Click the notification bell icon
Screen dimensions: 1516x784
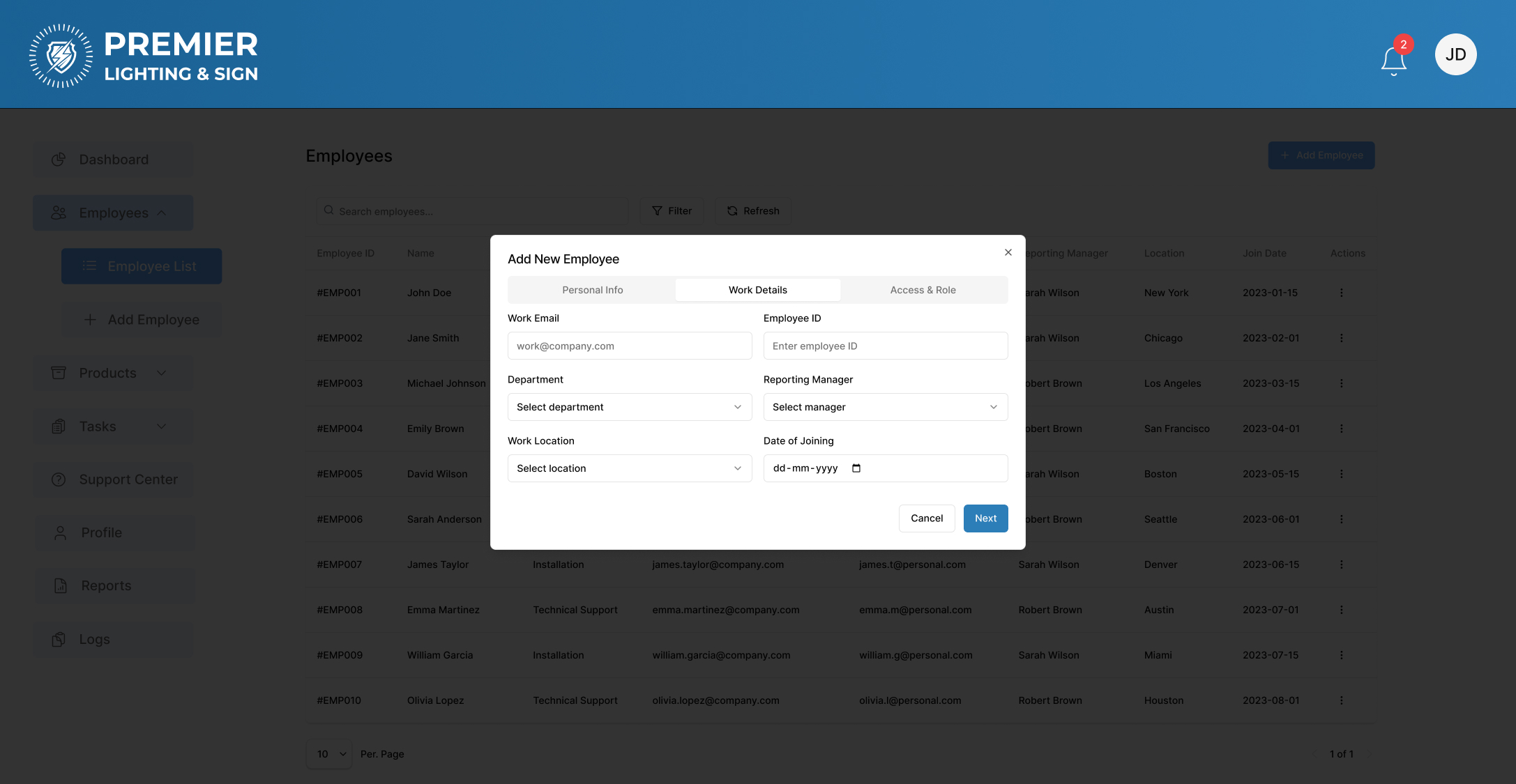pyautogui.click(x=1393, y=60)
